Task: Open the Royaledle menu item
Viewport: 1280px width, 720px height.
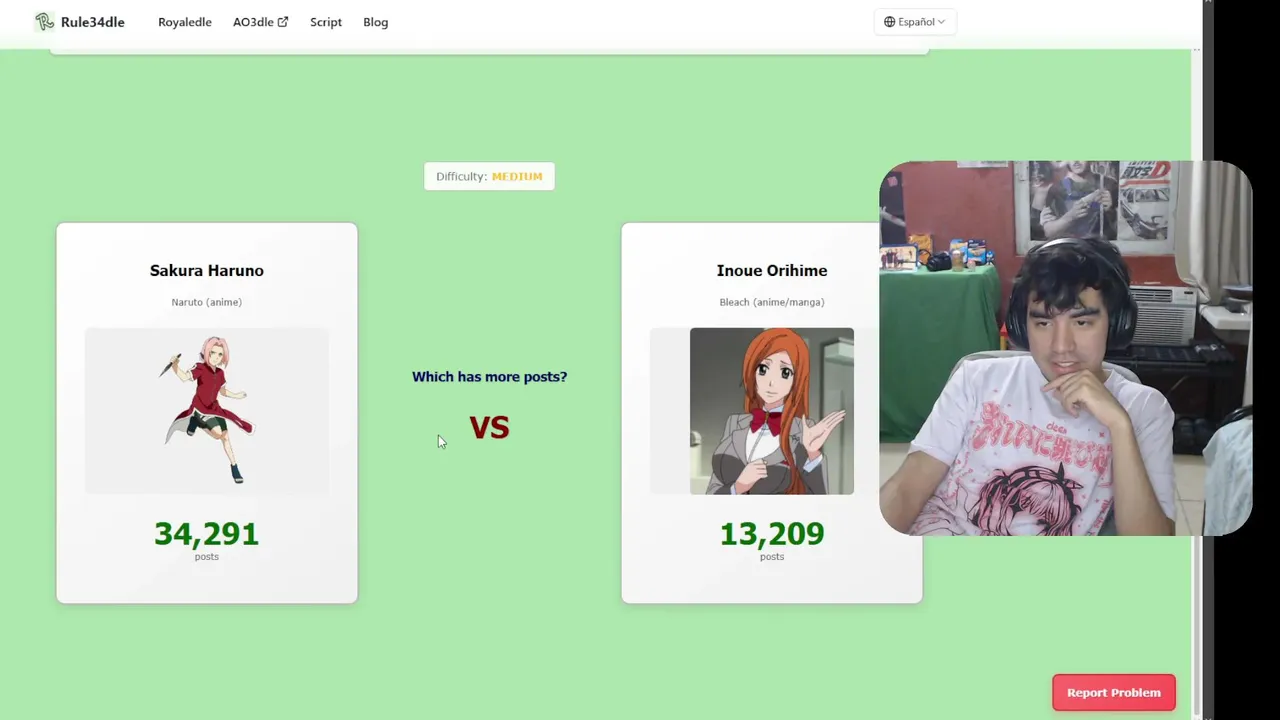Action: point(185,22)
